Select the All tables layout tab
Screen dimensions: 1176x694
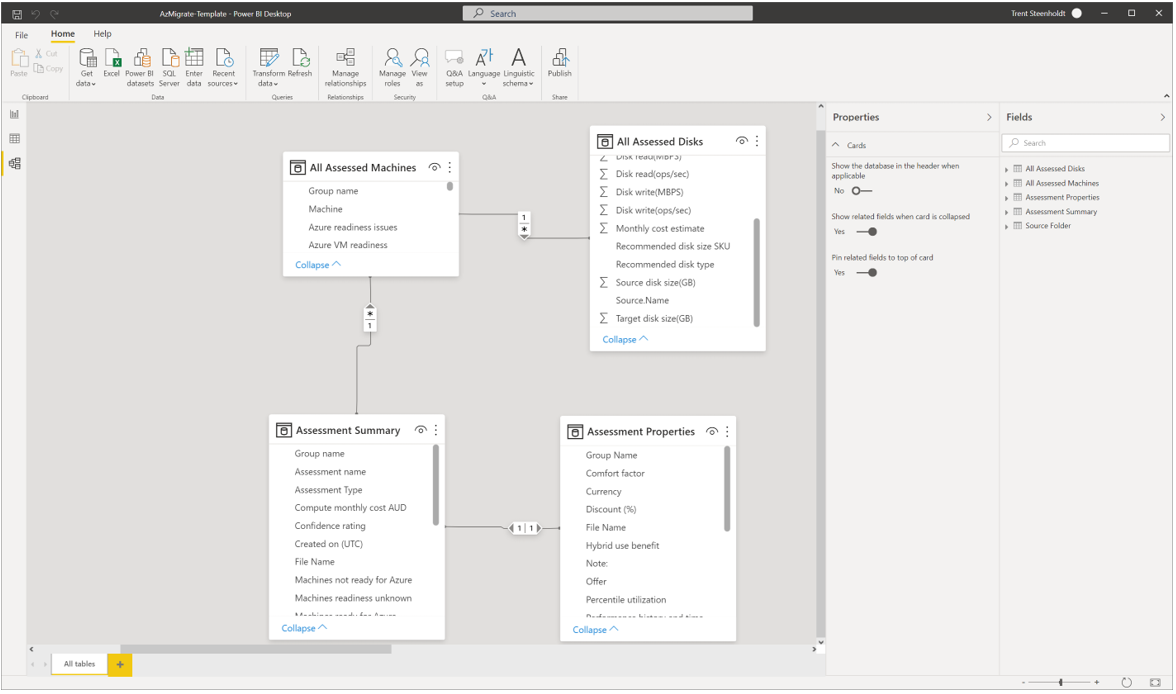[x=80, y=664]
